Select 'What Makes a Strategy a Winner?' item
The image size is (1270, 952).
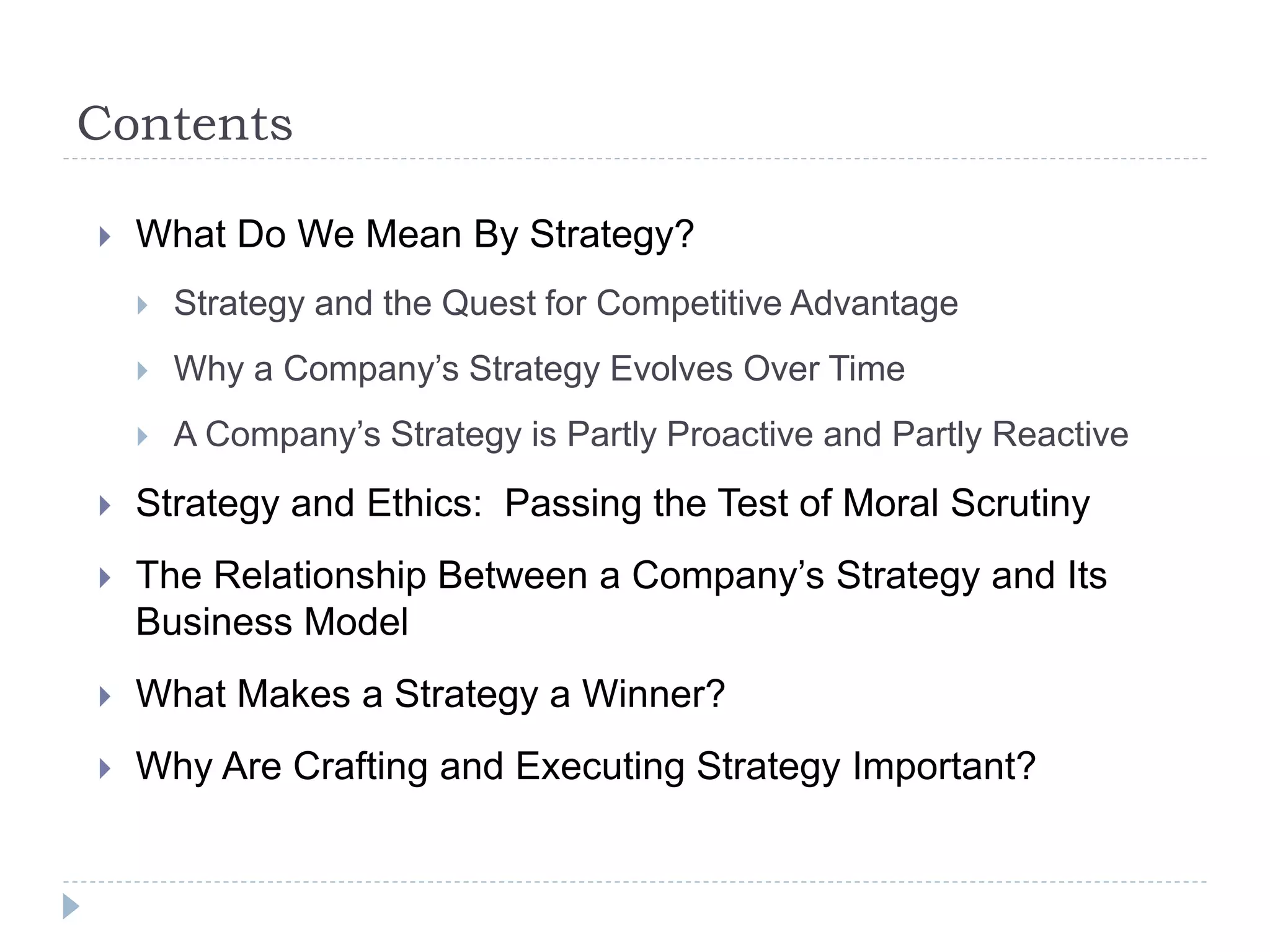point(430,694)
